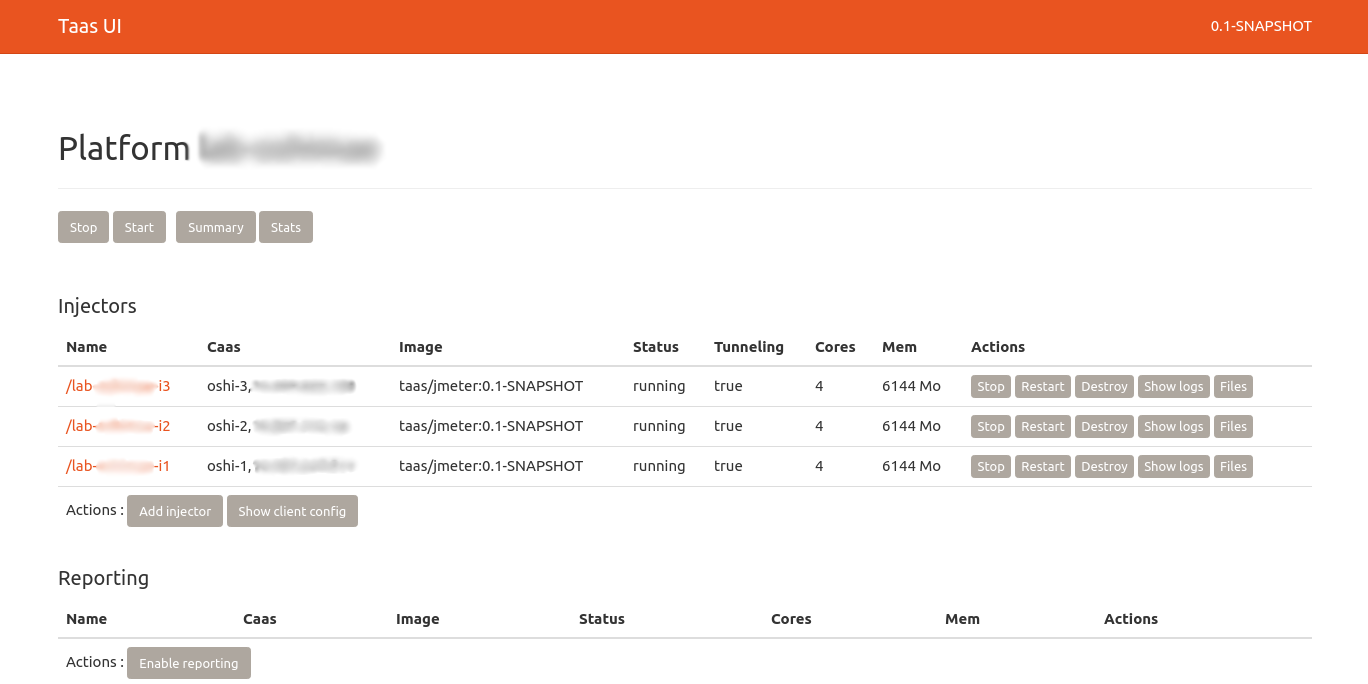This screenshot has height=684, width=1368.
Task: Open the platform Stats view
Action: click(x=285, y=227)
